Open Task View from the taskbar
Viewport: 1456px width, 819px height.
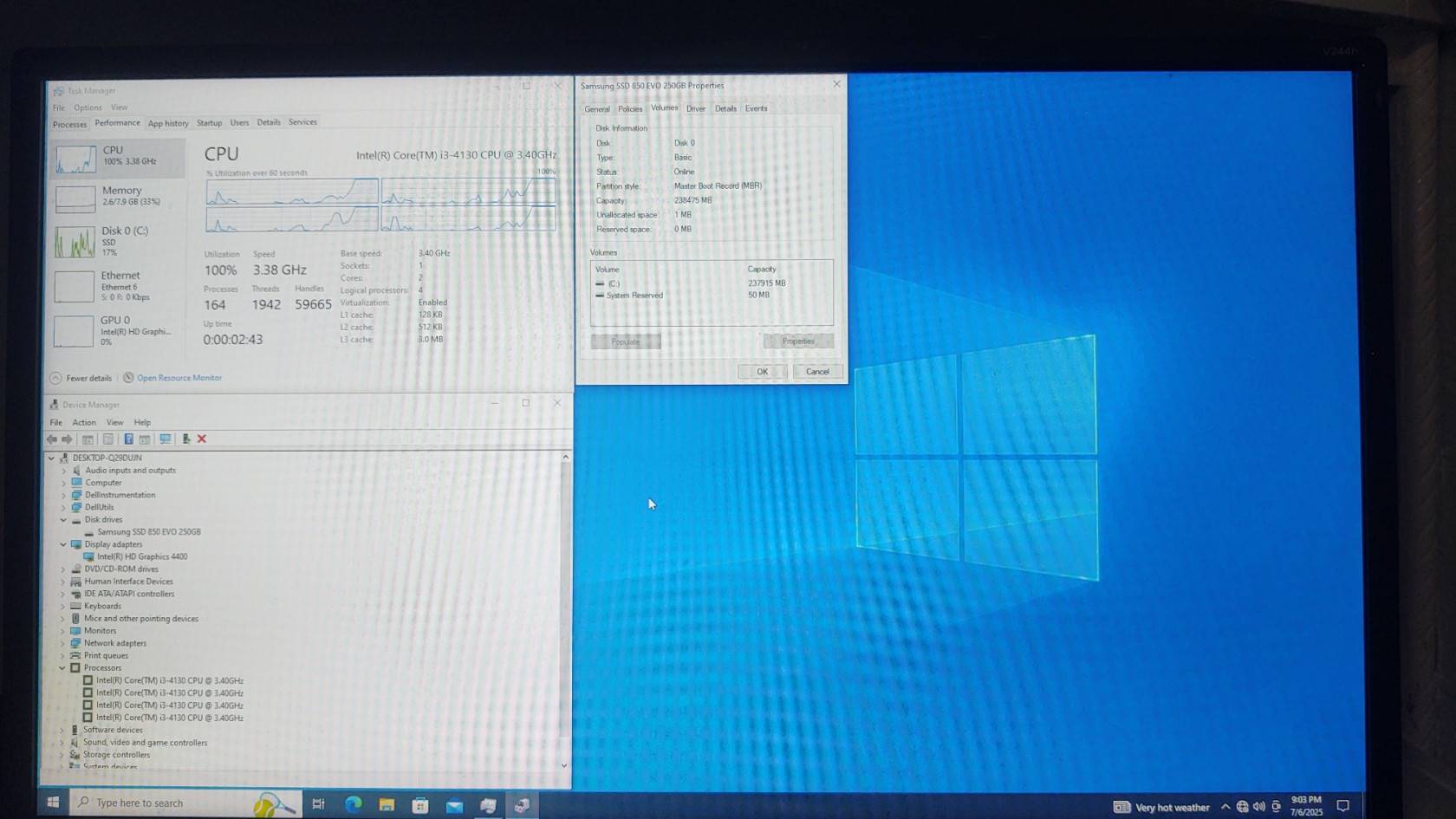pos(318,804)
